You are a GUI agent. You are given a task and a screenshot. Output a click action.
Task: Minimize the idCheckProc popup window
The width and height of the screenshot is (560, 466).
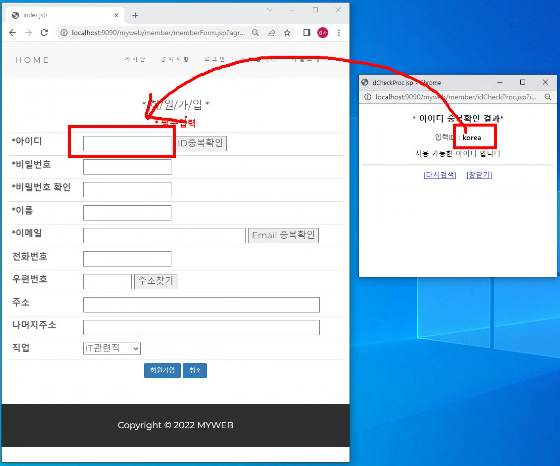[500, 82]
